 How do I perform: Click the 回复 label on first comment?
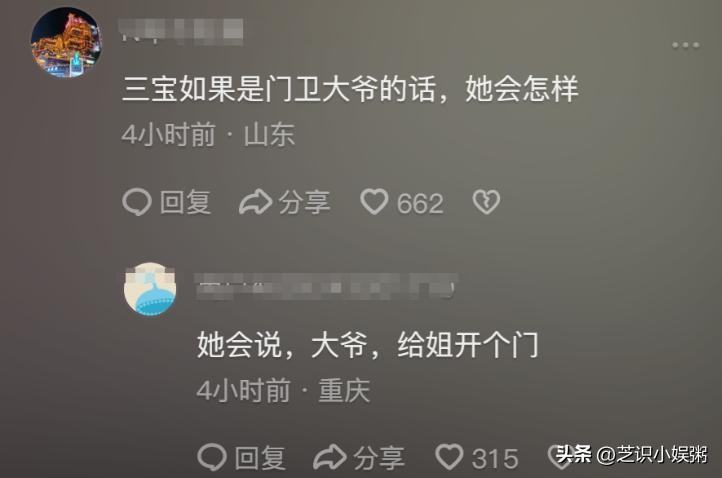186,202
